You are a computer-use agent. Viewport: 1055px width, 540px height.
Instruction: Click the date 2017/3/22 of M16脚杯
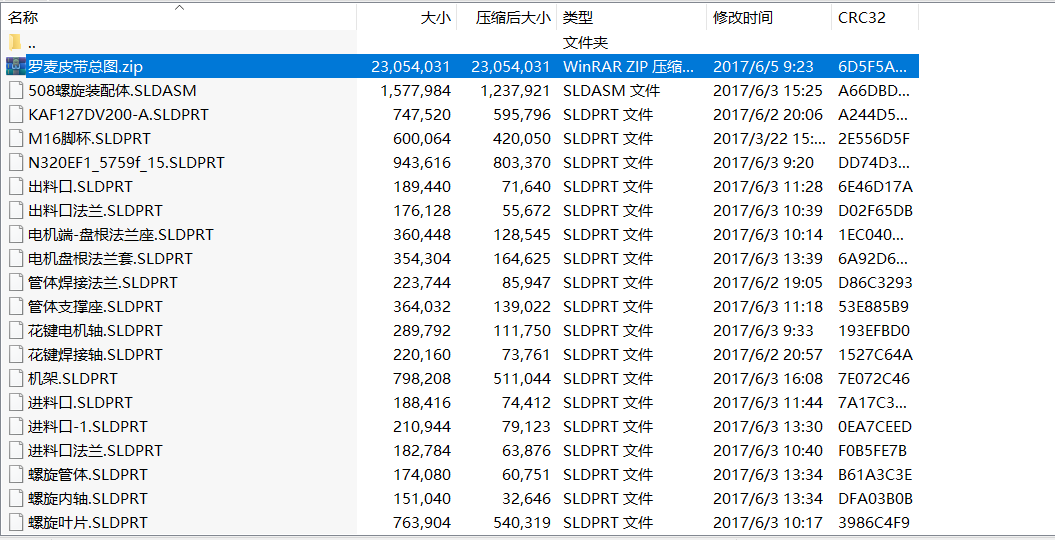point(769,139)
